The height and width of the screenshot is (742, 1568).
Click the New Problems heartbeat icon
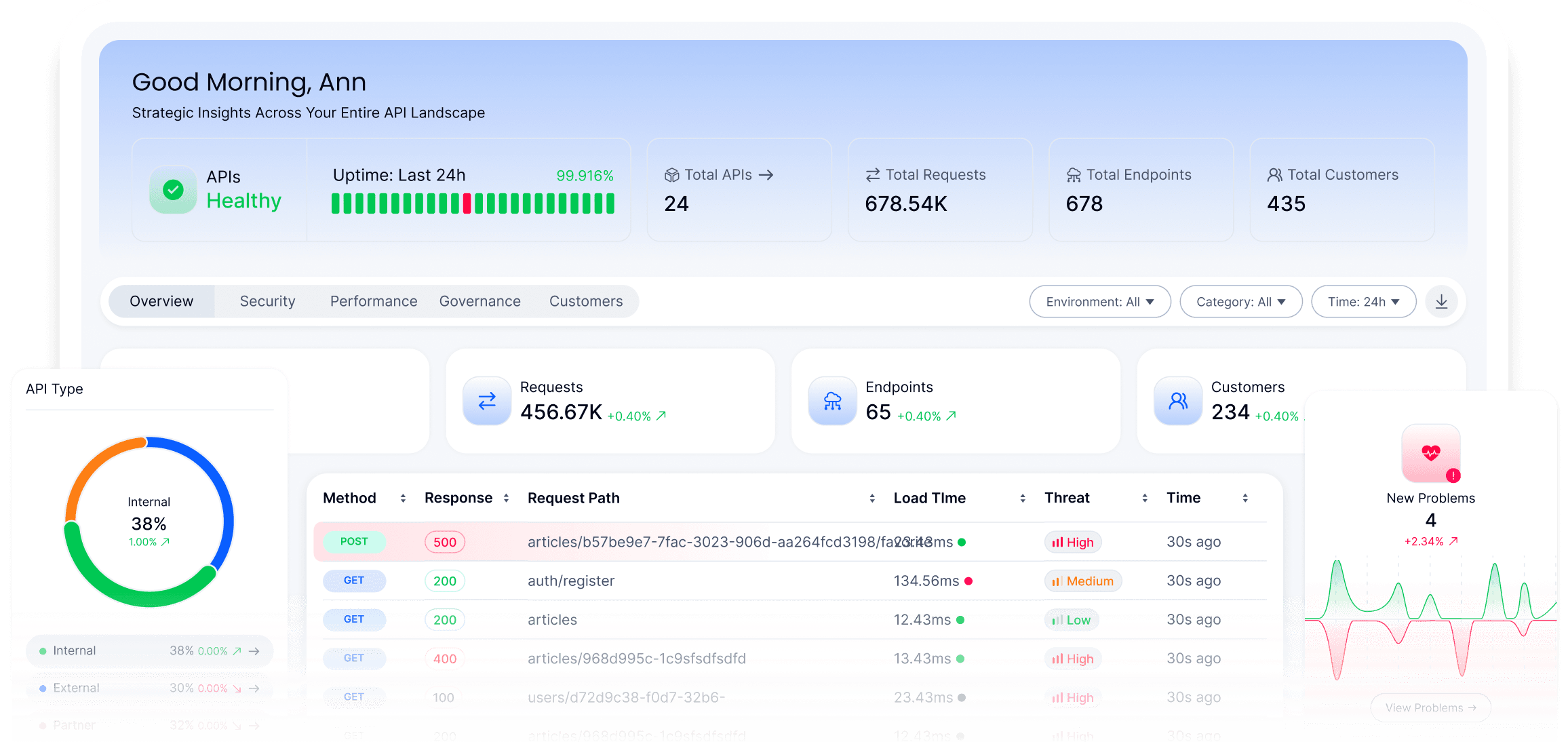[1431, 453]
